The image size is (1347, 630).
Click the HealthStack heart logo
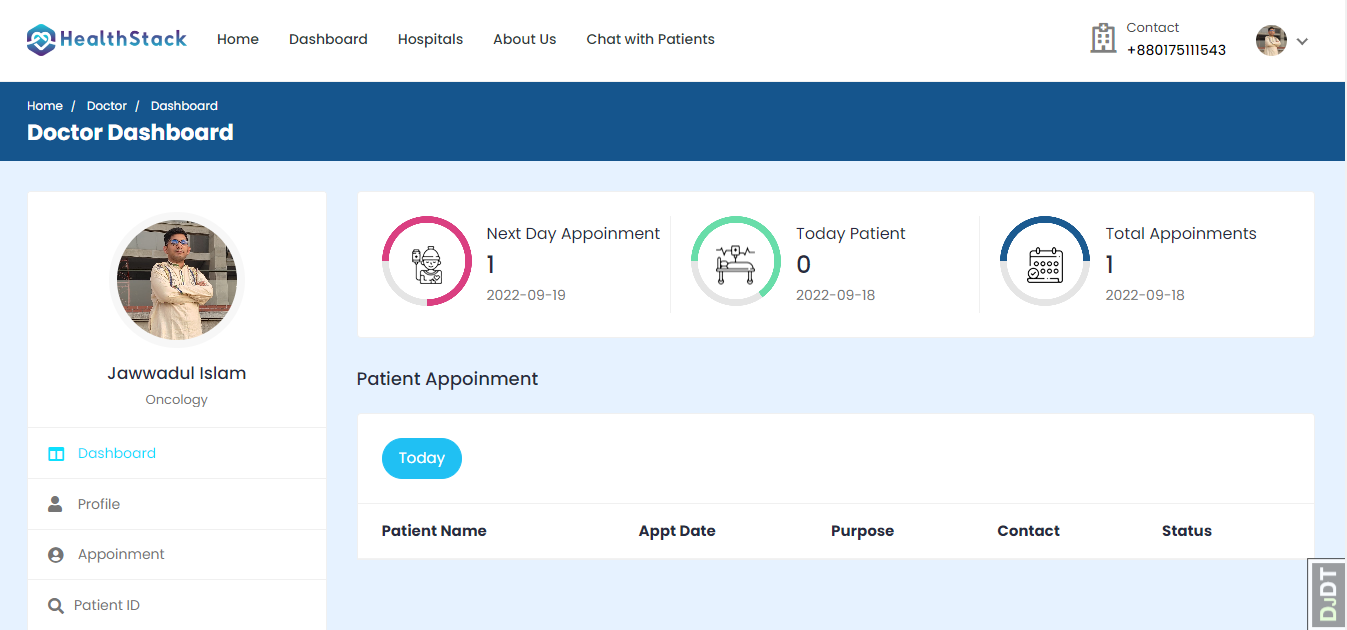coord(41,40)
